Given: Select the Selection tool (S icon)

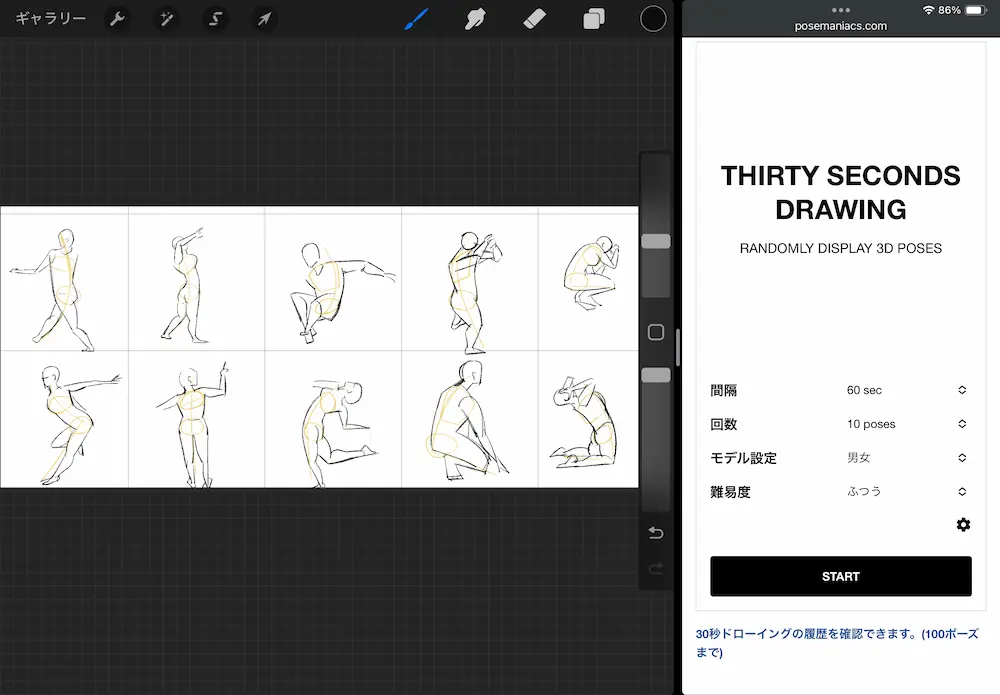Looking at the screenshot, I should (215, 18).
